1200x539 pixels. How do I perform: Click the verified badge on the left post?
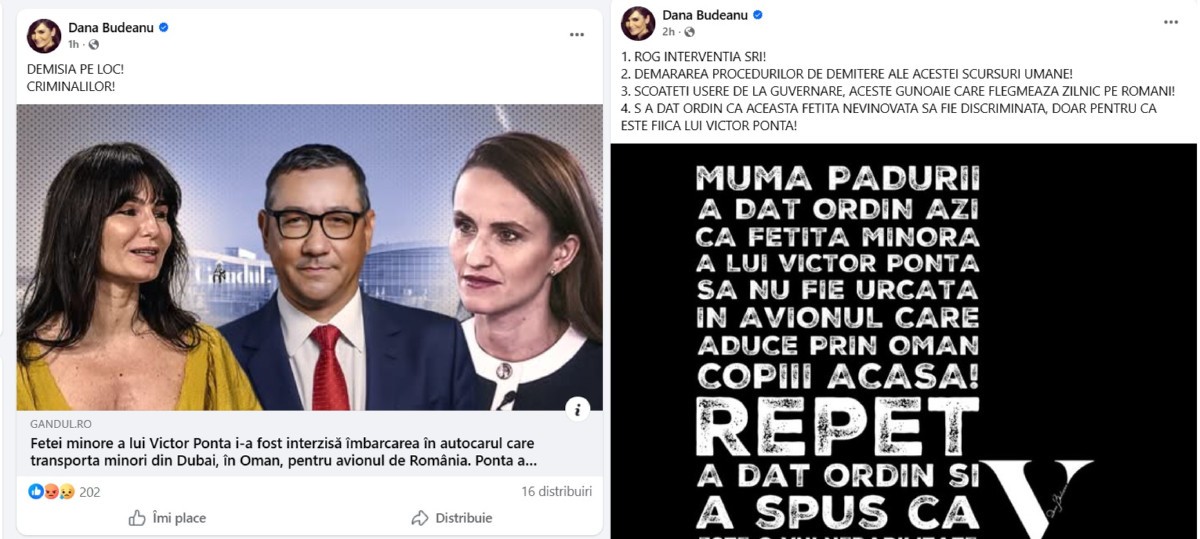point(164,28)
